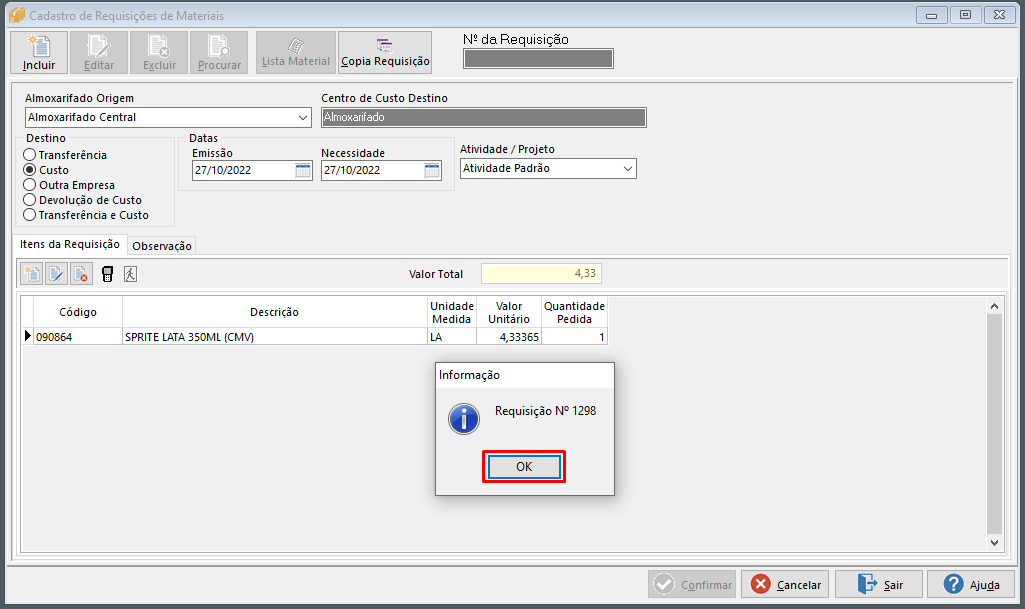Click unit value 4,33365 cell
Viewport: 1025px width, 609px height.
(x=509, y=337)
